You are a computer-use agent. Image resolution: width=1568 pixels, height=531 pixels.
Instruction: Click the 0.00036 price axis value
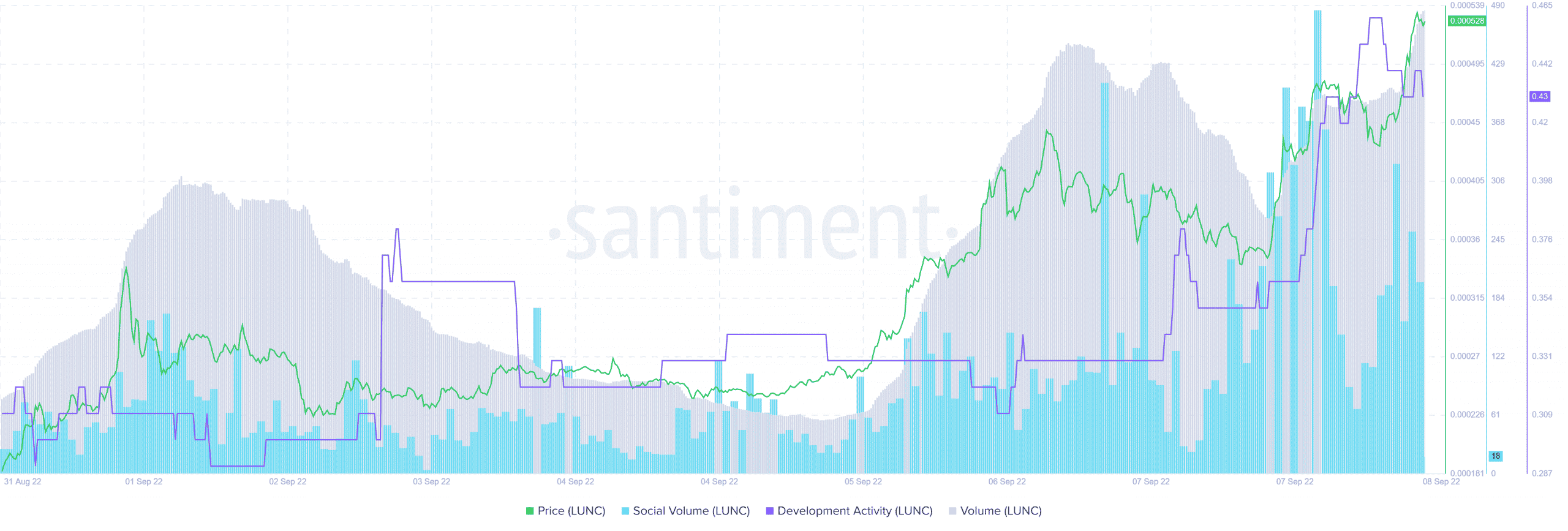point(1465,239)
